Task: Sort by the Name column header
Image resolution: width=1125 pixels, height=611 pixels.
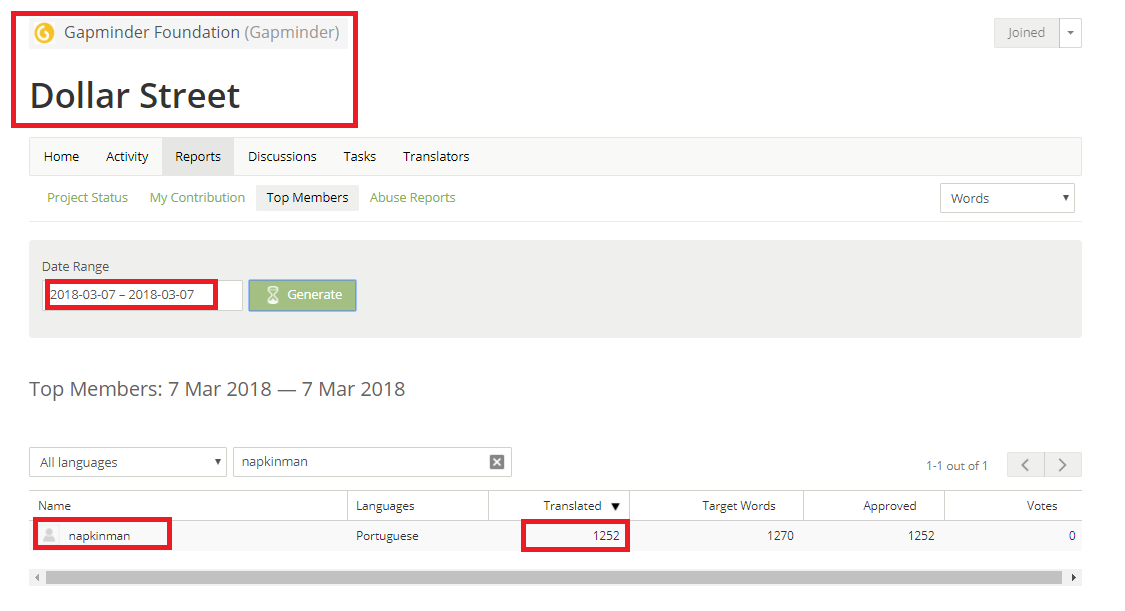Action: (x=188, y=506)
